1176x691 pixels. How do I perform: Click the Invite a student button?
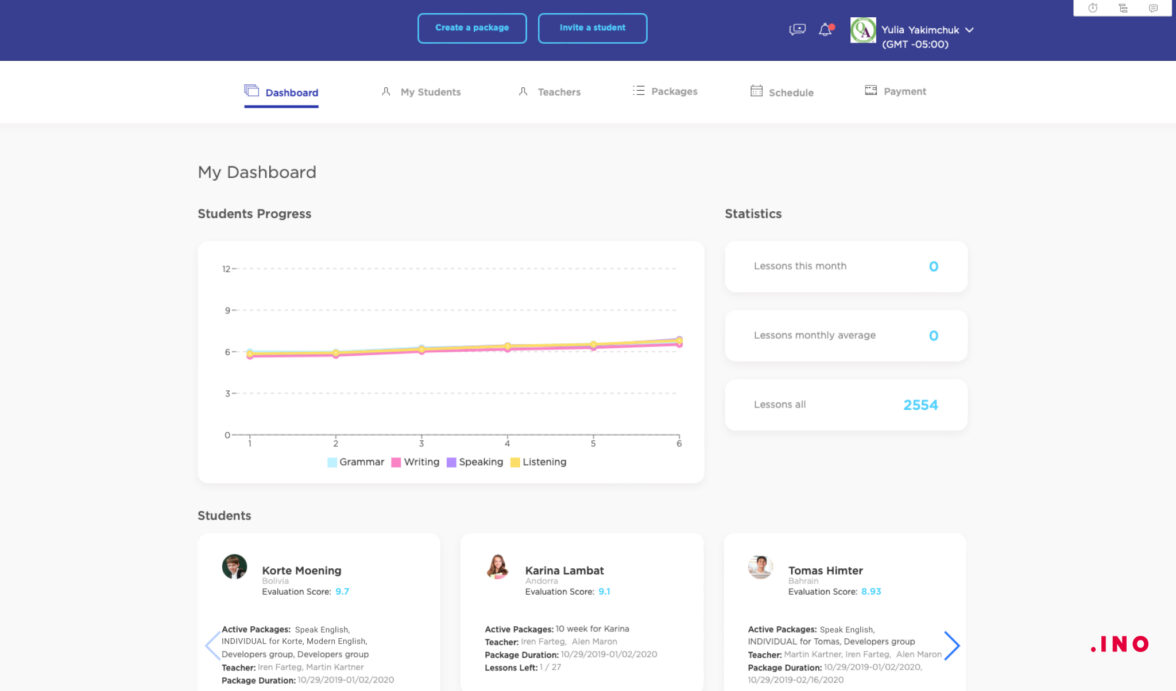coord(592,28)
